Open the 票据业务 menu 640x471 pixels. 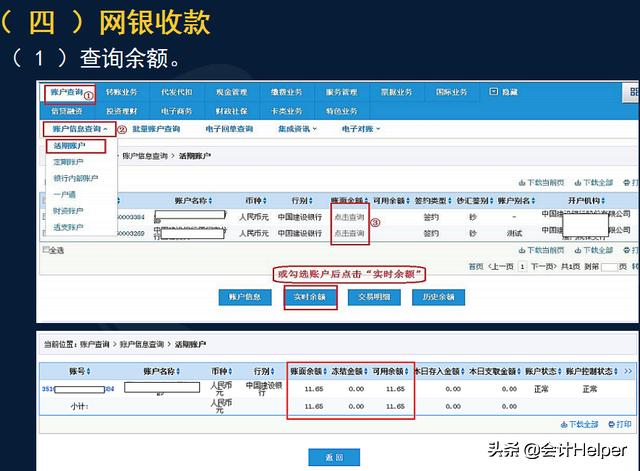pyautogui.click(x=396, y=92)
